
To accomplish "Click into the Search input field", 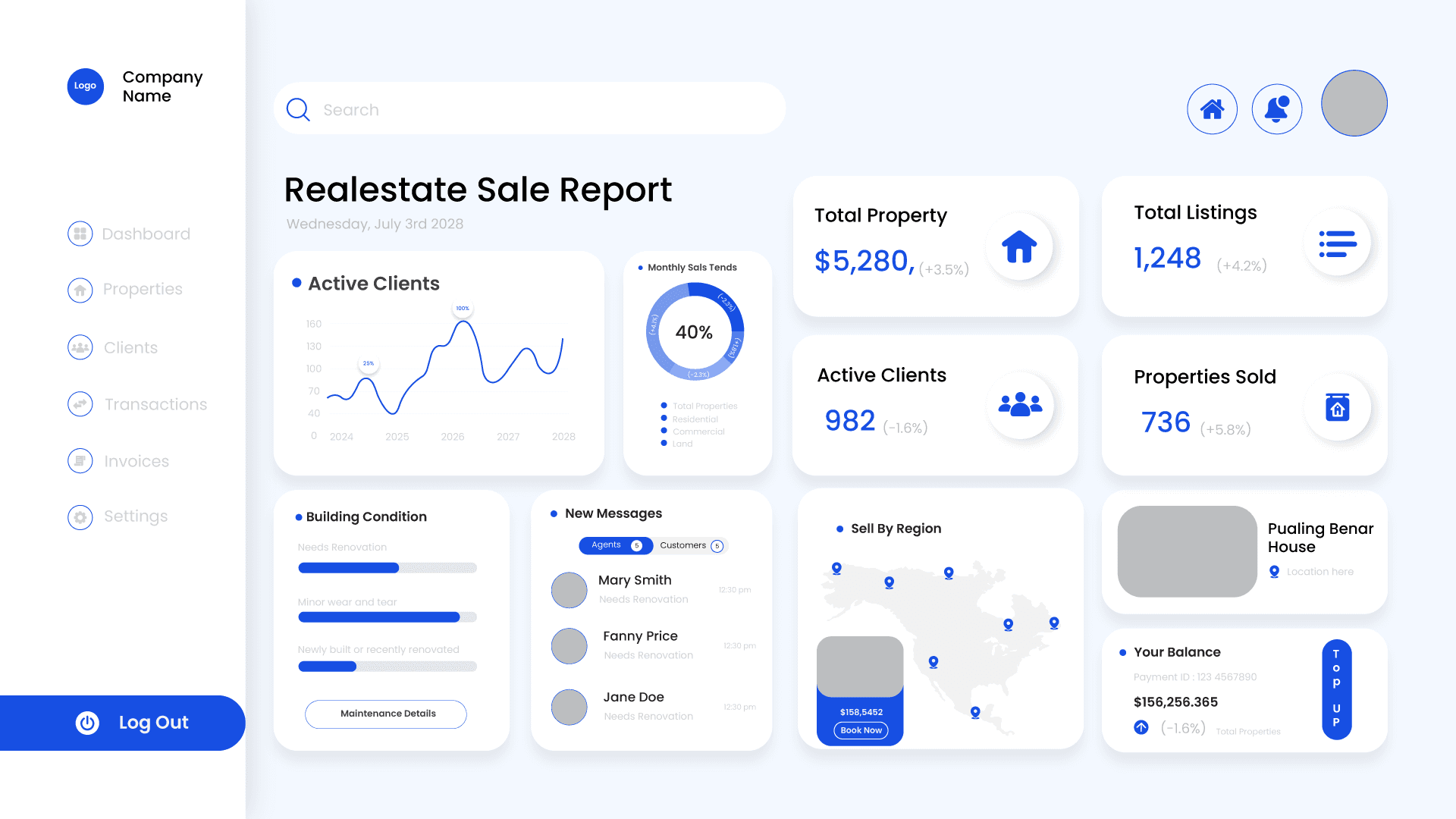I will click(546, 110).
